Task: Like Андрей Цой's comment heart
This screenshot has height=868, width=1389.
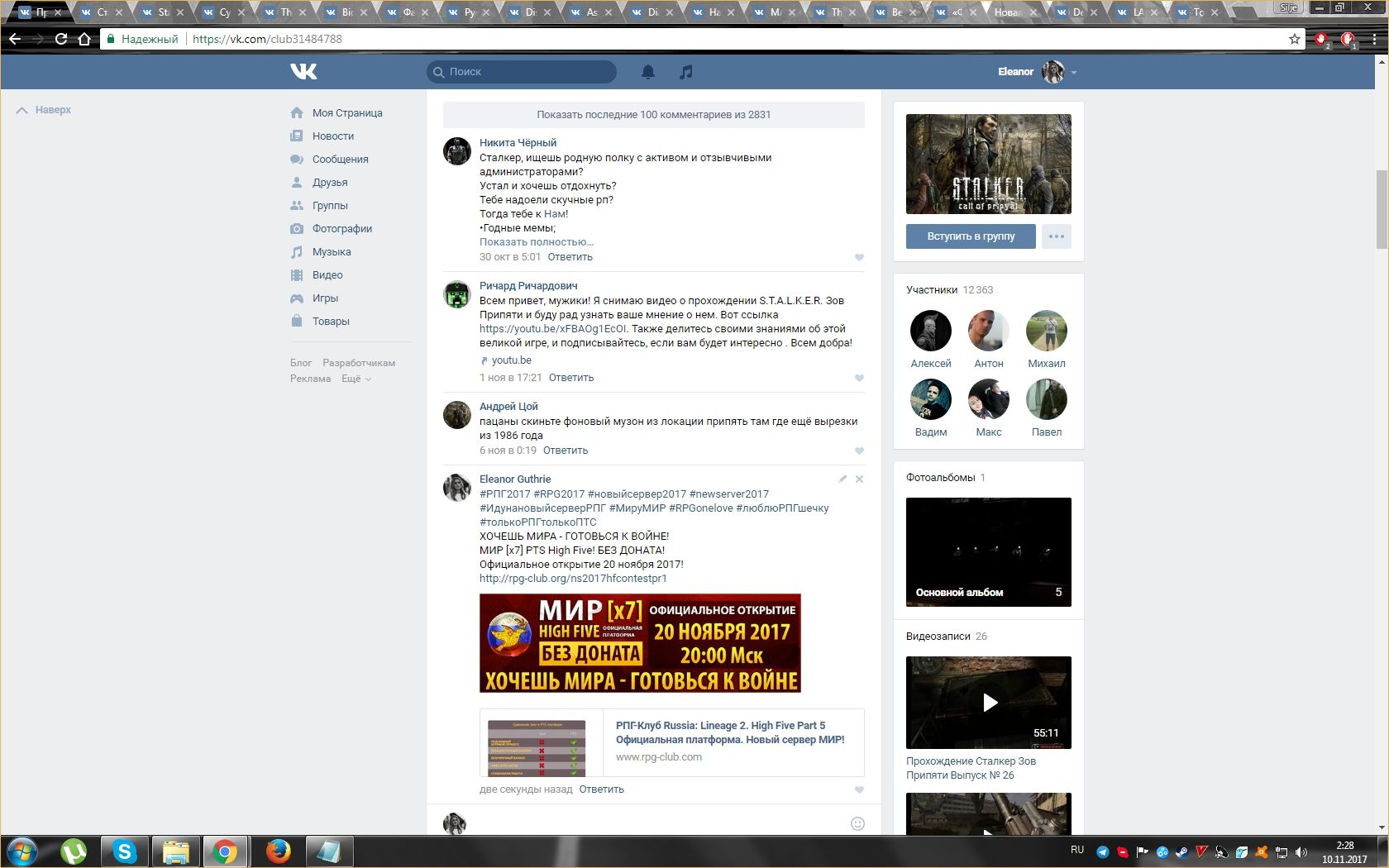Action: click(859, 451)
